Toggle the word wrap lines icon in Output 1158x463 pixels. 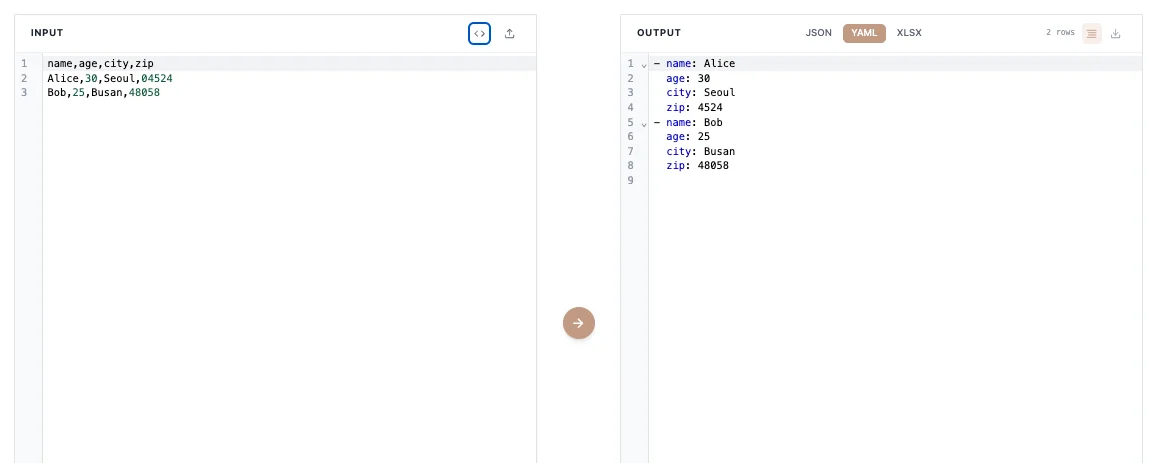pos(1092,33)
